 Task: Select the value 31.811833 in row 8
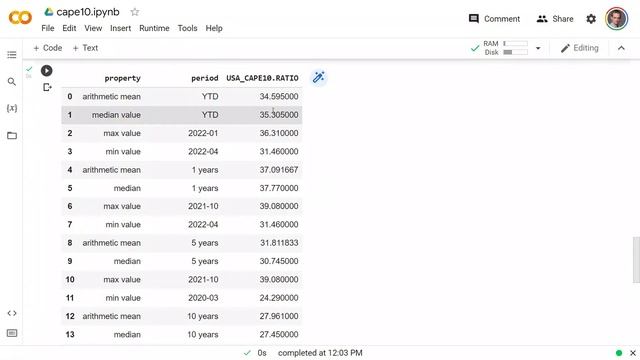click(279, 243)
